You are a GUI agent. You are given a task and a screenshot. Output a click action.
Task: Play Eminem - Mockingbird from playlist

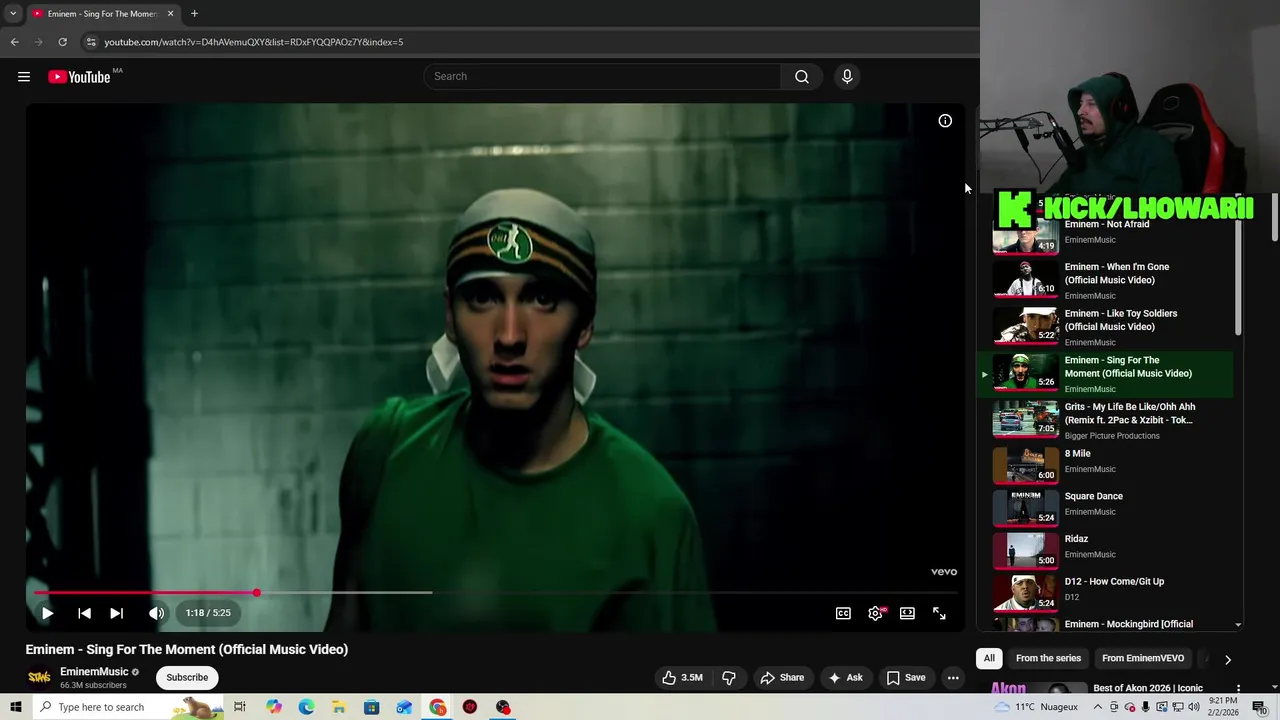1105,624
